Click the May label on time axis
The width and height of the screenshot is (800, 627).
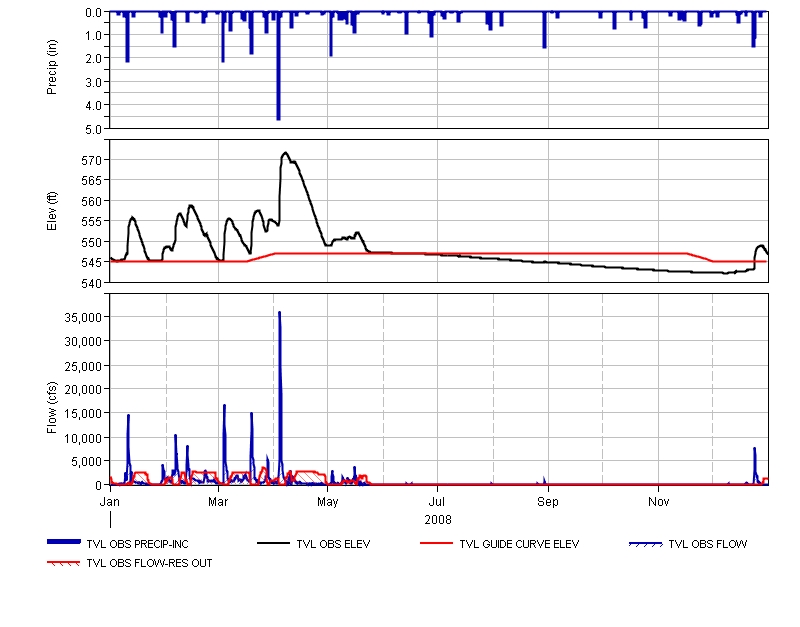pyautogui.click(x=328, y=499)
